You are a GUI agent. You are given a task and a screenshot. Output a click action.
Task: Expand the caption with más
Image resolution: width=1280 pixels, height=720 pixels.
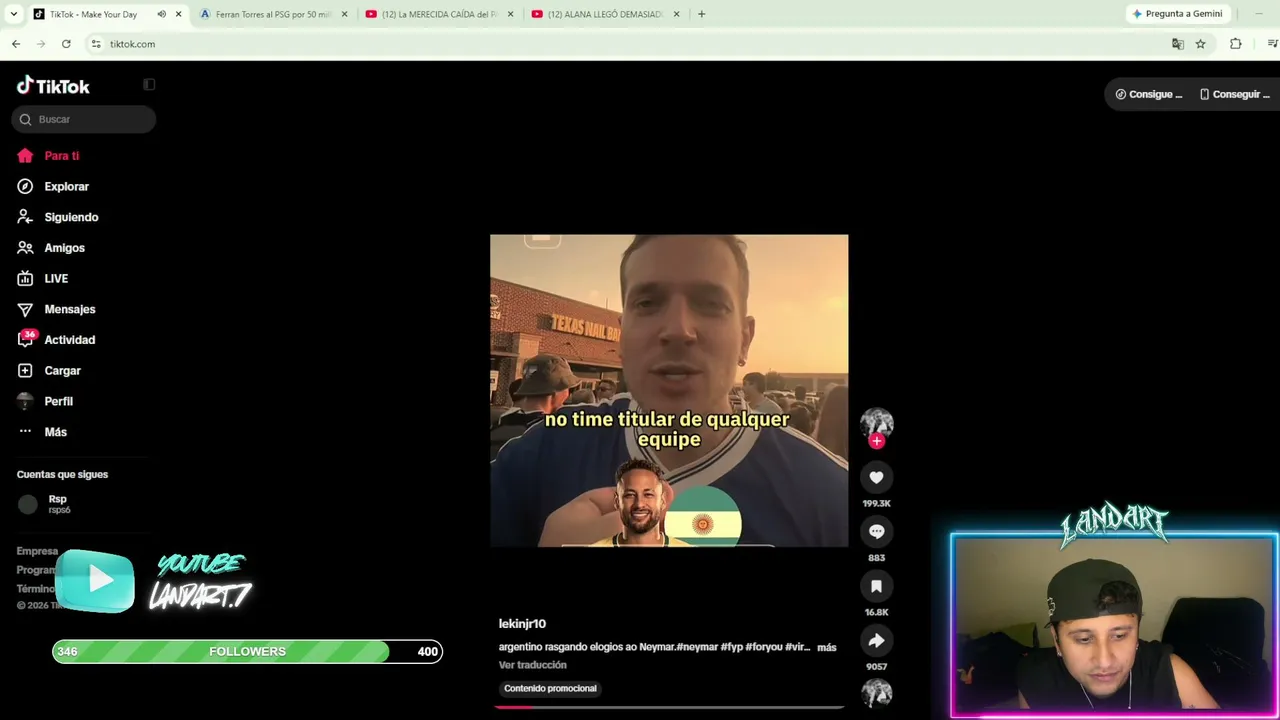click(826, 648)
